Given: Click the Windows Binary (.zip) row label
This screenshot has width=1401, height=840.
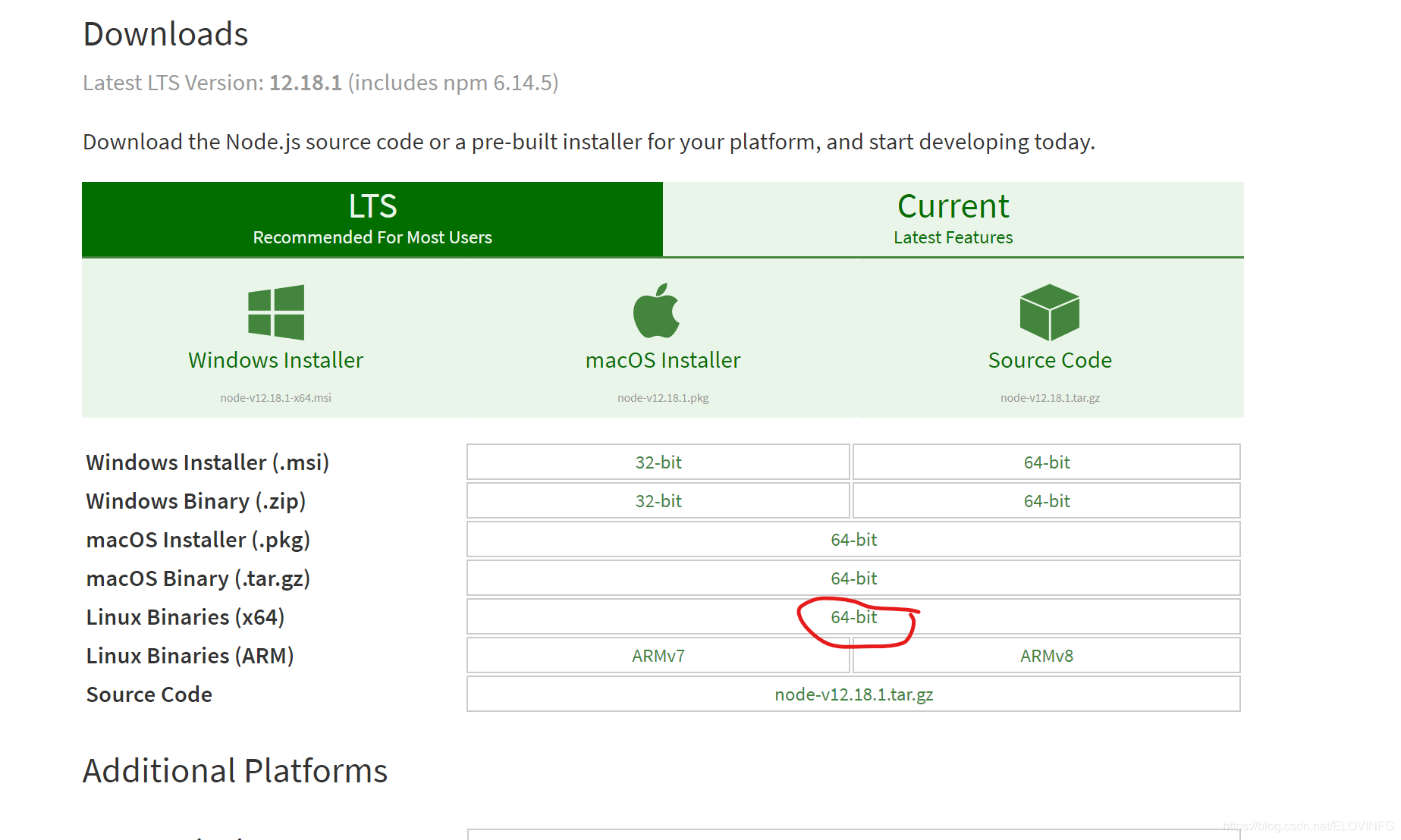Looking at the screenshot, I should (196, 501).
